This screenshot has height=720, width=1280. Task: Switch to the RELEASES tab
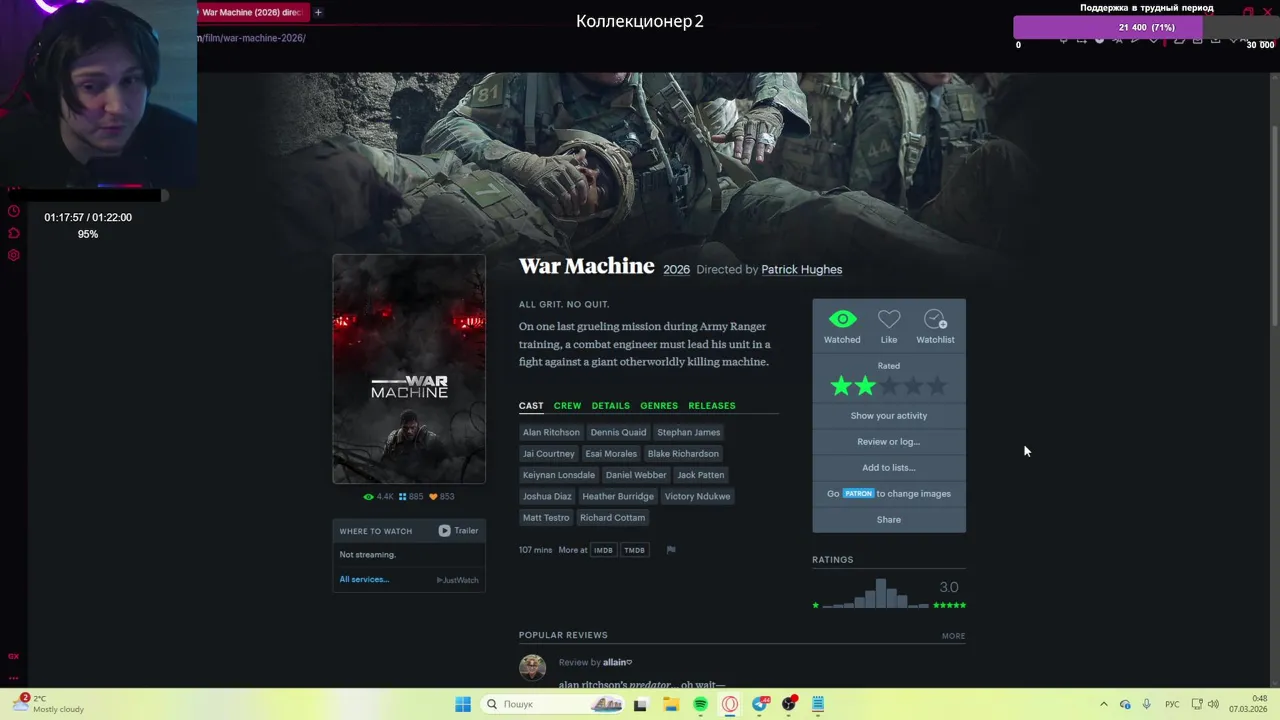tap(712, 406)
